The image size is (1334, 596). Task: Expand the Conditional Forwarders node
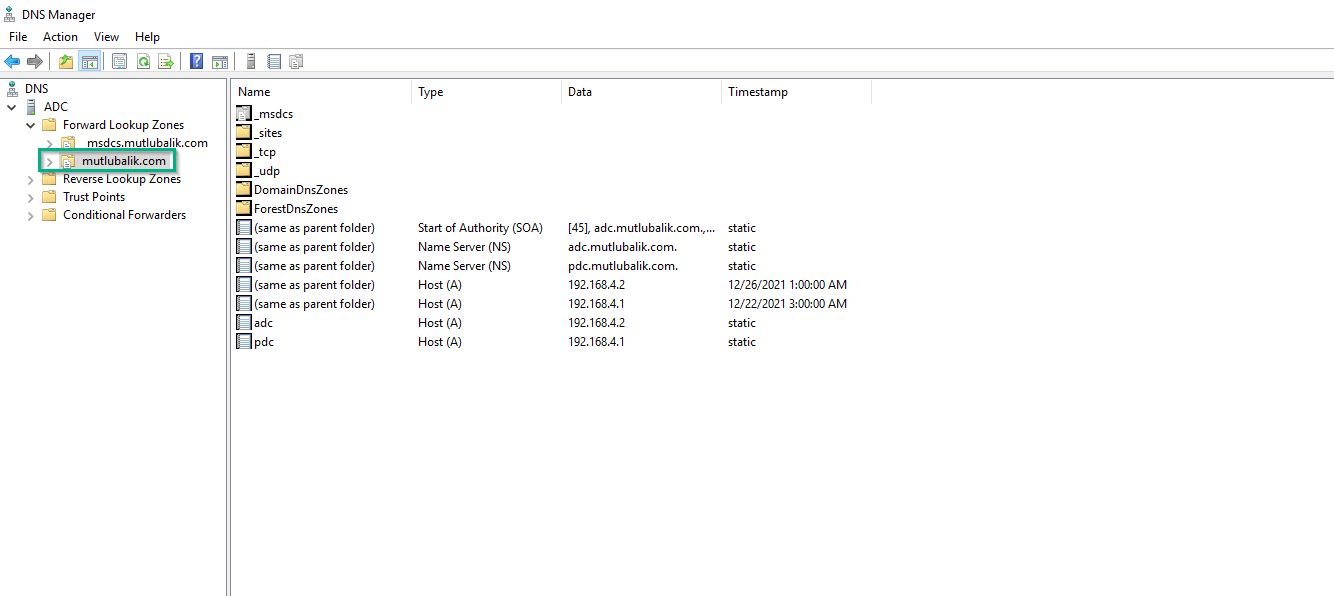tap(29, 214)
